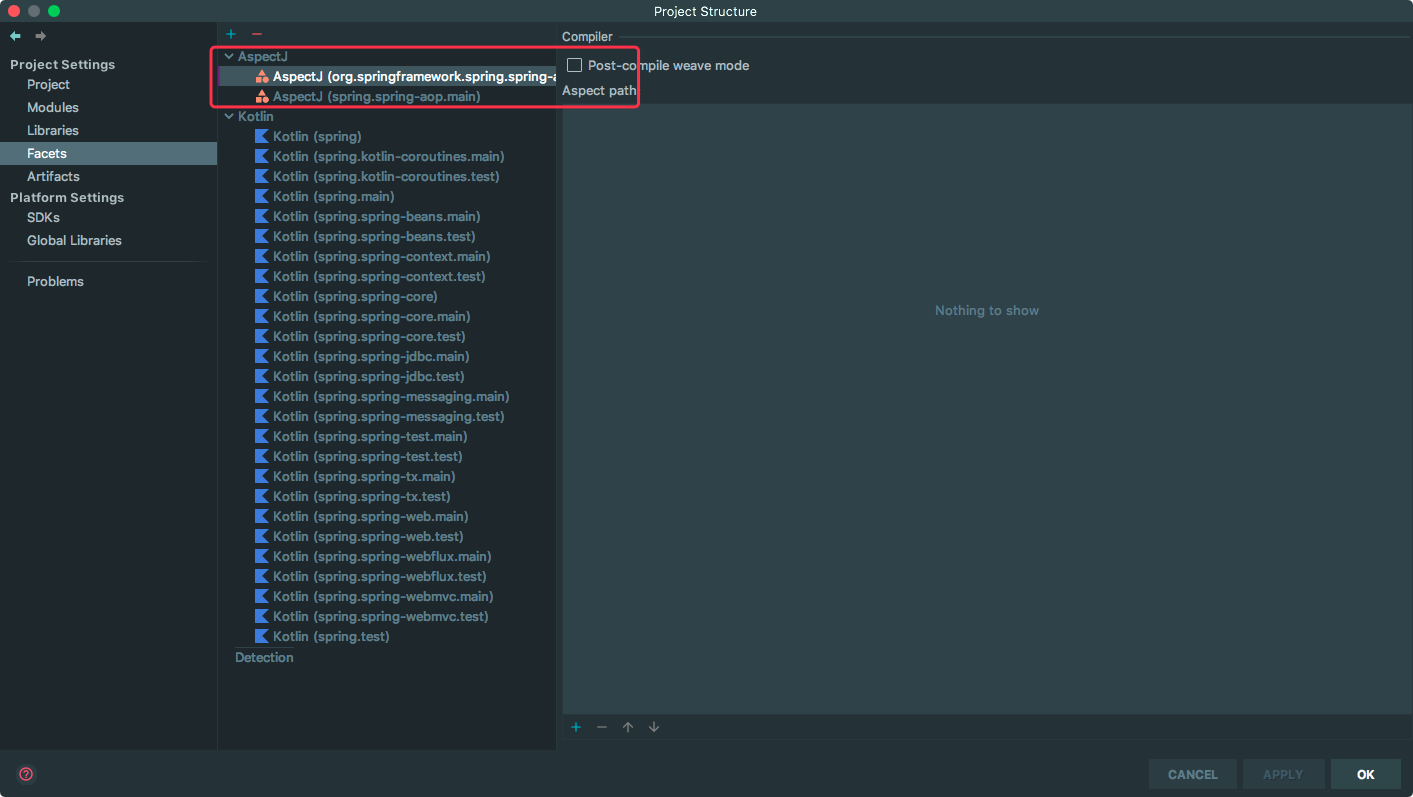The height and width of the screenshot is (797, 1413).
Task: Click Kotlin icon for spring.spring-beans.test
Action: coord(262,236)
